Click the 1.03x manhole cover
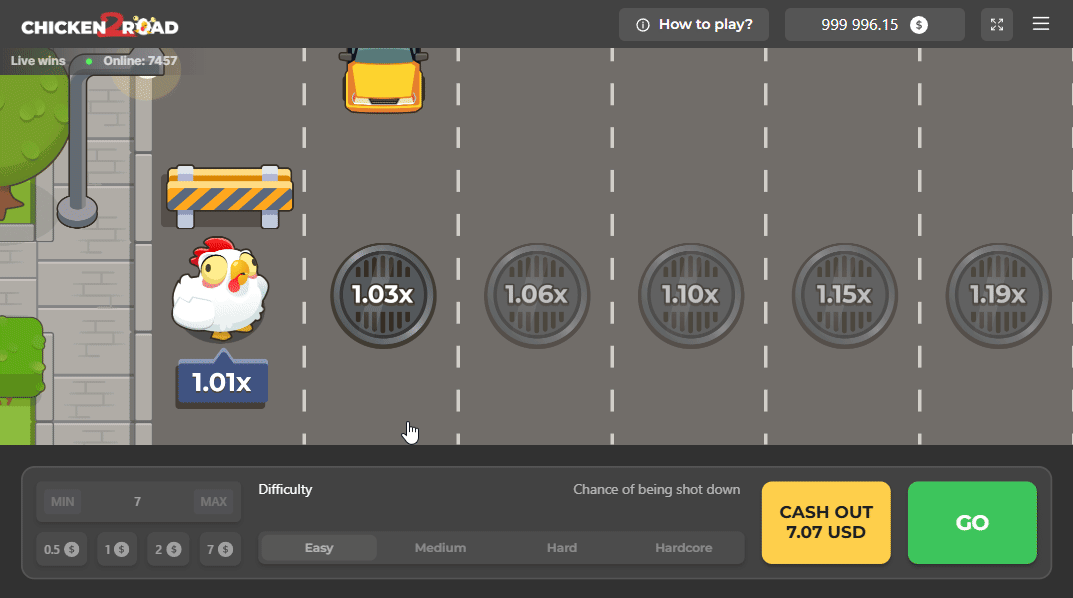 point(383,296)
